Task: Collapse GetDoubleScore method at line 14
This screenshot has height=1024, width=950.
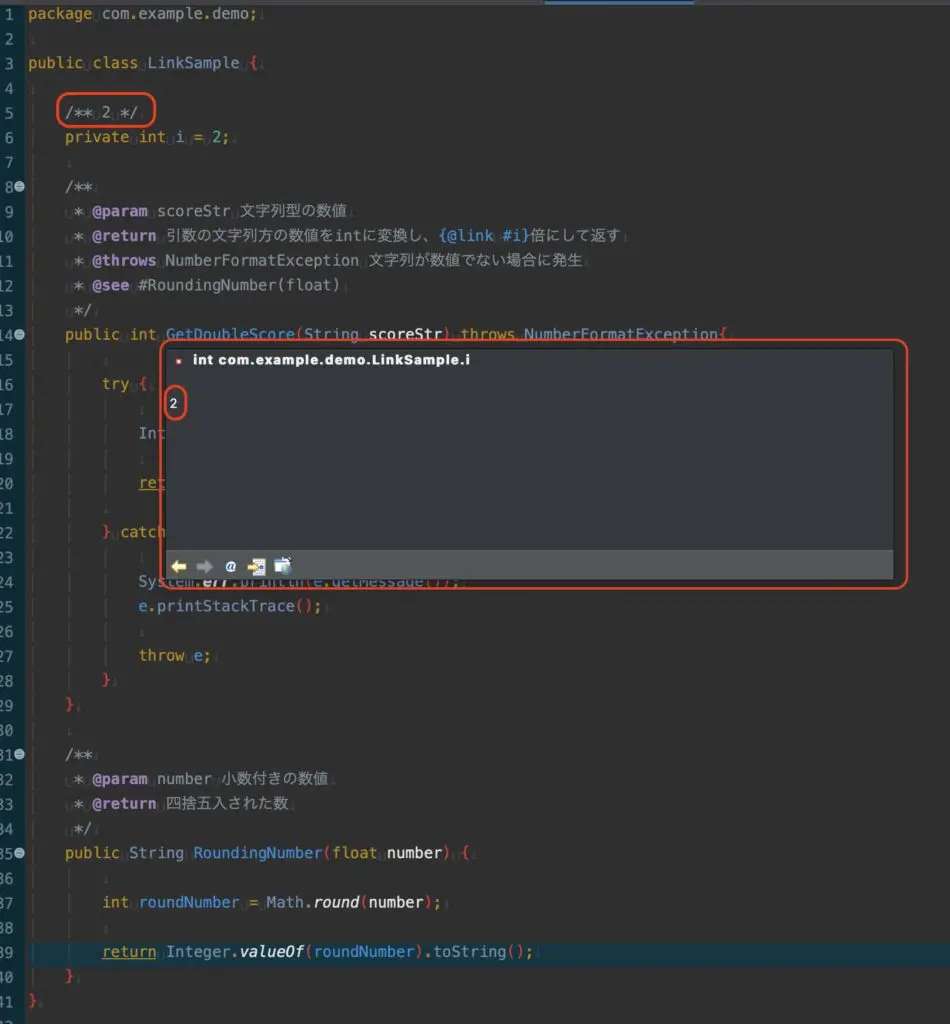Action: pos(20,334)
